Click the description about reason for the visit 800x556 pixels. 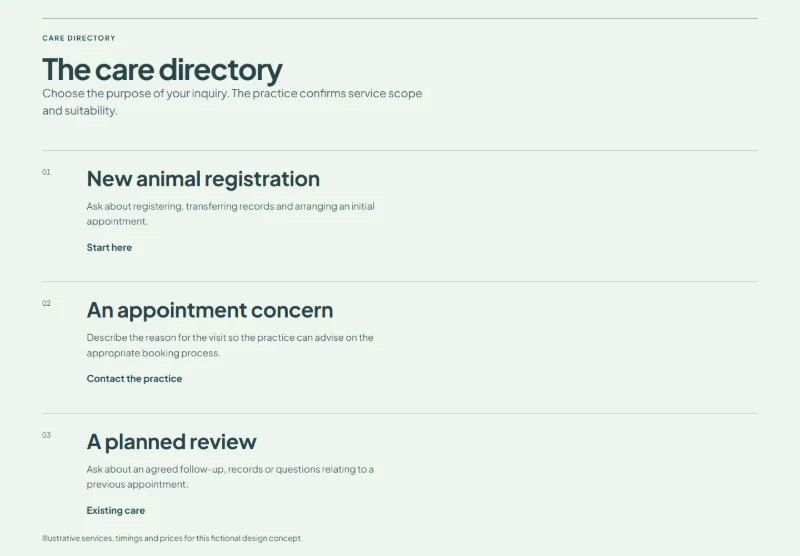tap(230, 345)
